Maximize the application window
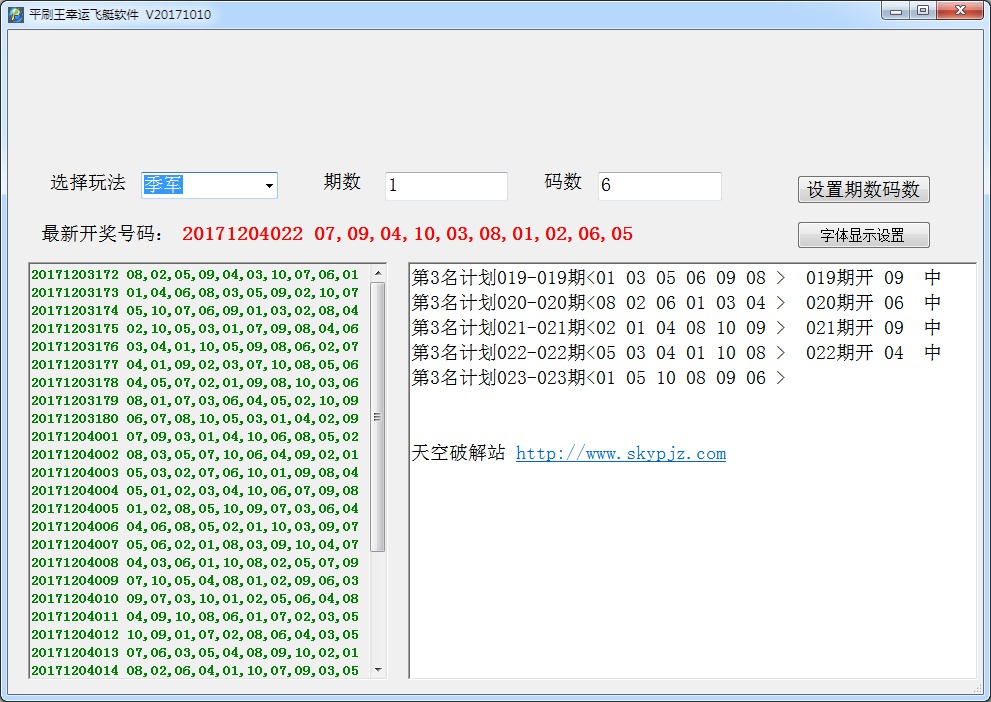Screen dimensions: 991x702 click(922, 11)
